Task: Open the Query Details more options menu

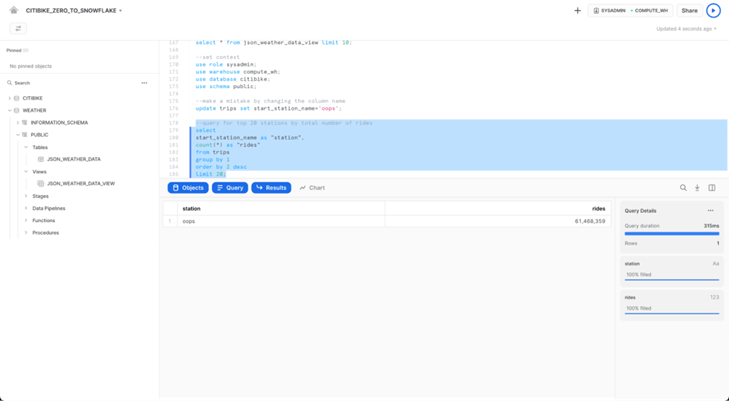Action: pyautogui.click(x=711, y=211)
